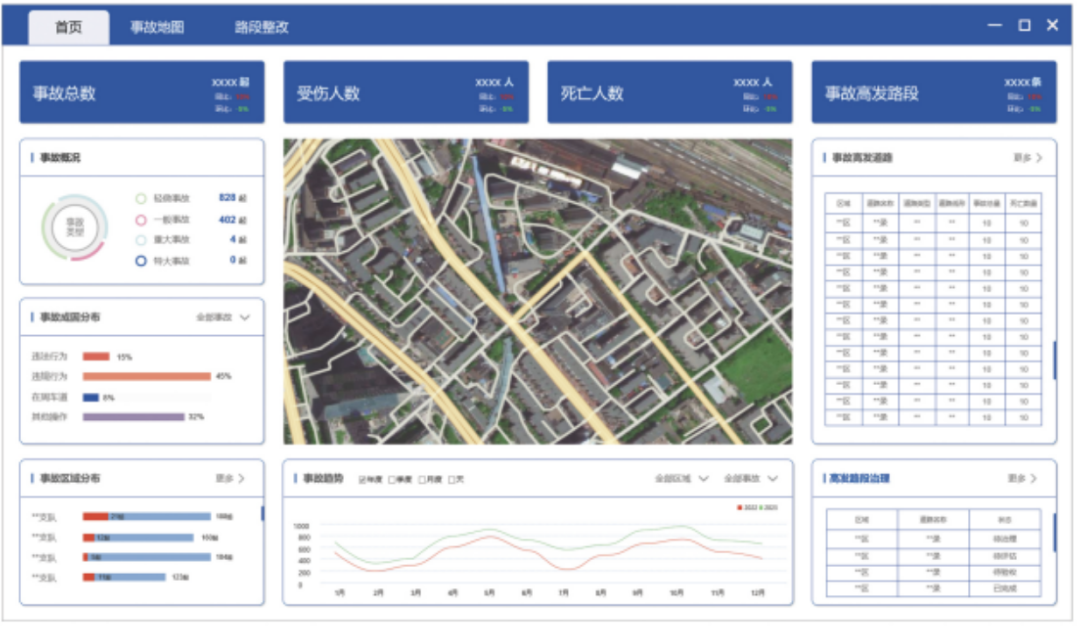Image resolution: width=1080 pixels, height=630 pixels.
Task: Select the 重大事故 light blue circle icon
Action: point(141,240)
